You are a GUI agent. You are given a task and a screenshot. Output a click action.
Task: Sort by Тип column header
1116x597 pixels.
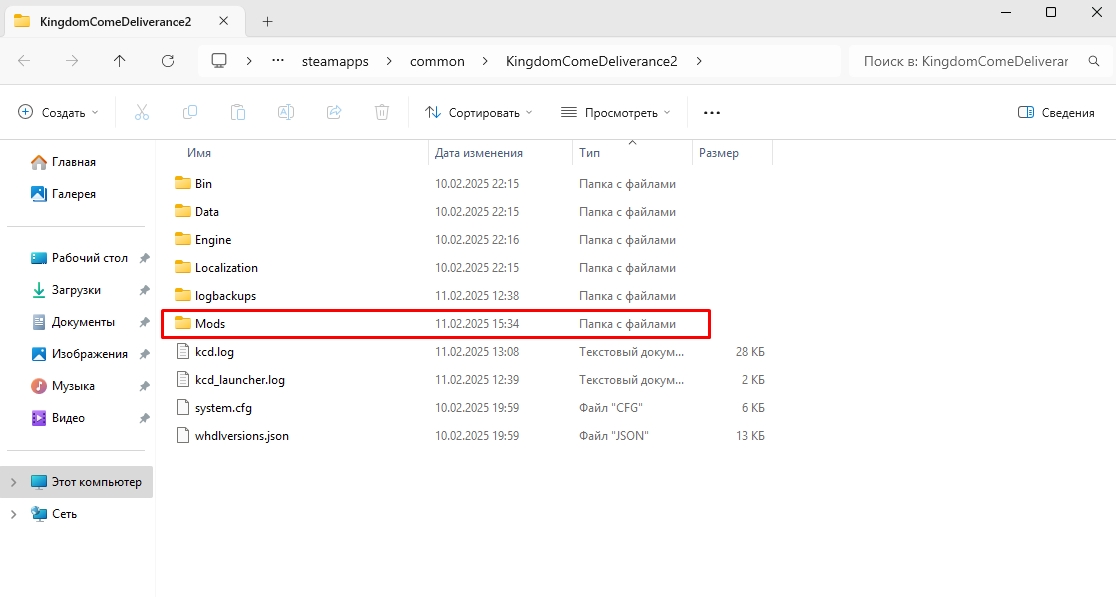[589, 153]
